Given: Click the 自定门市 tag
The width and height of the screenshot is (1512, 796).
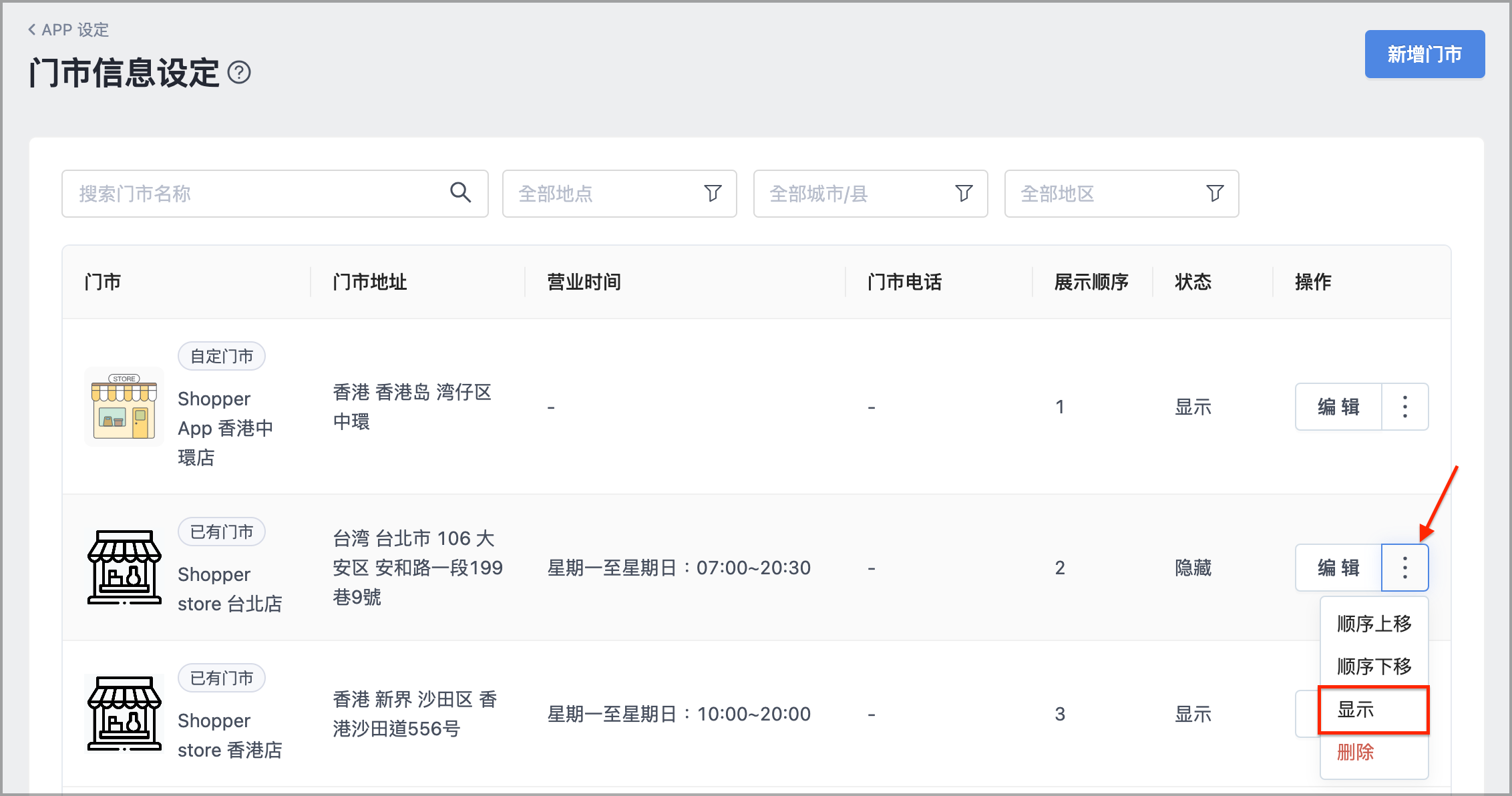Looking at the screenshot, I should click(x=222, y=356).
